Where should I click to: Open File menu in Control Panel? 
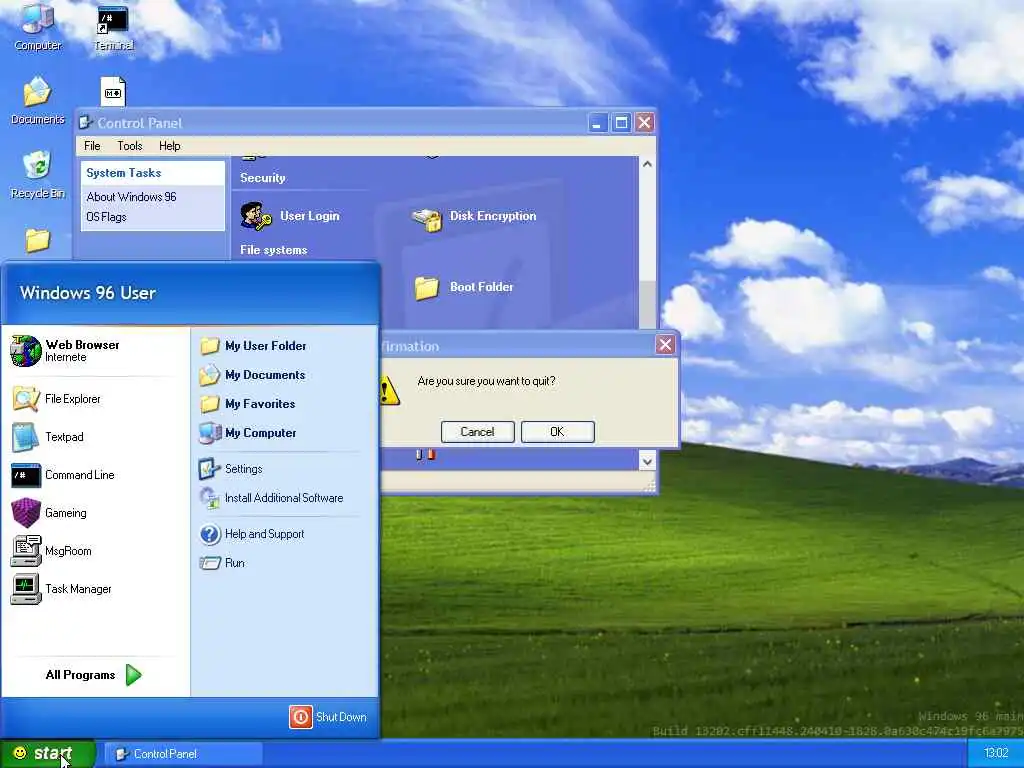(92, 146)
